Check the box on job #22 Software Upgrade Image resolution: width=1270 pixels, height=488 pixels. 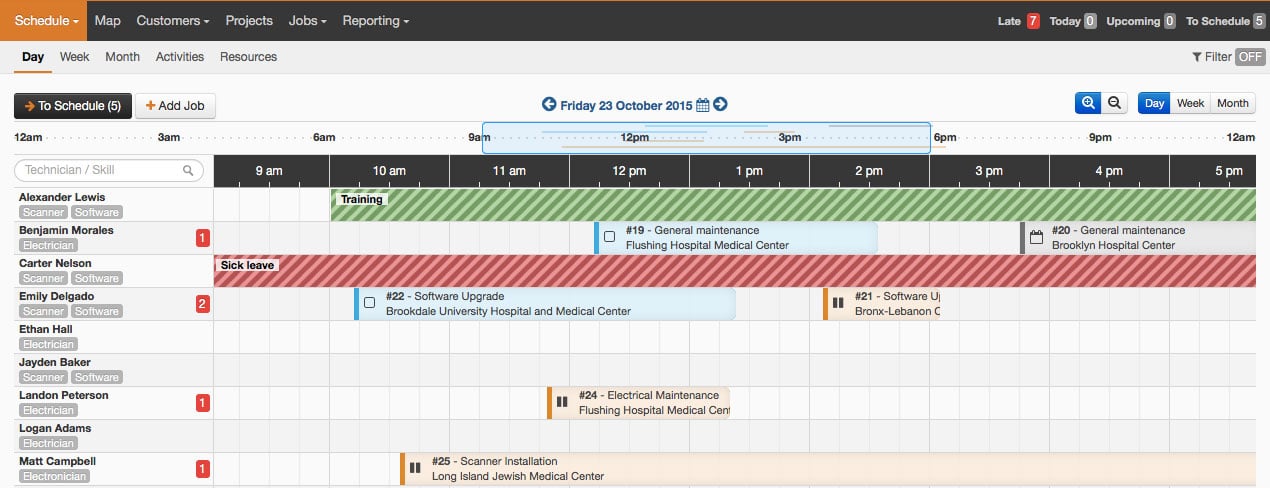click(x=369, y=303)
